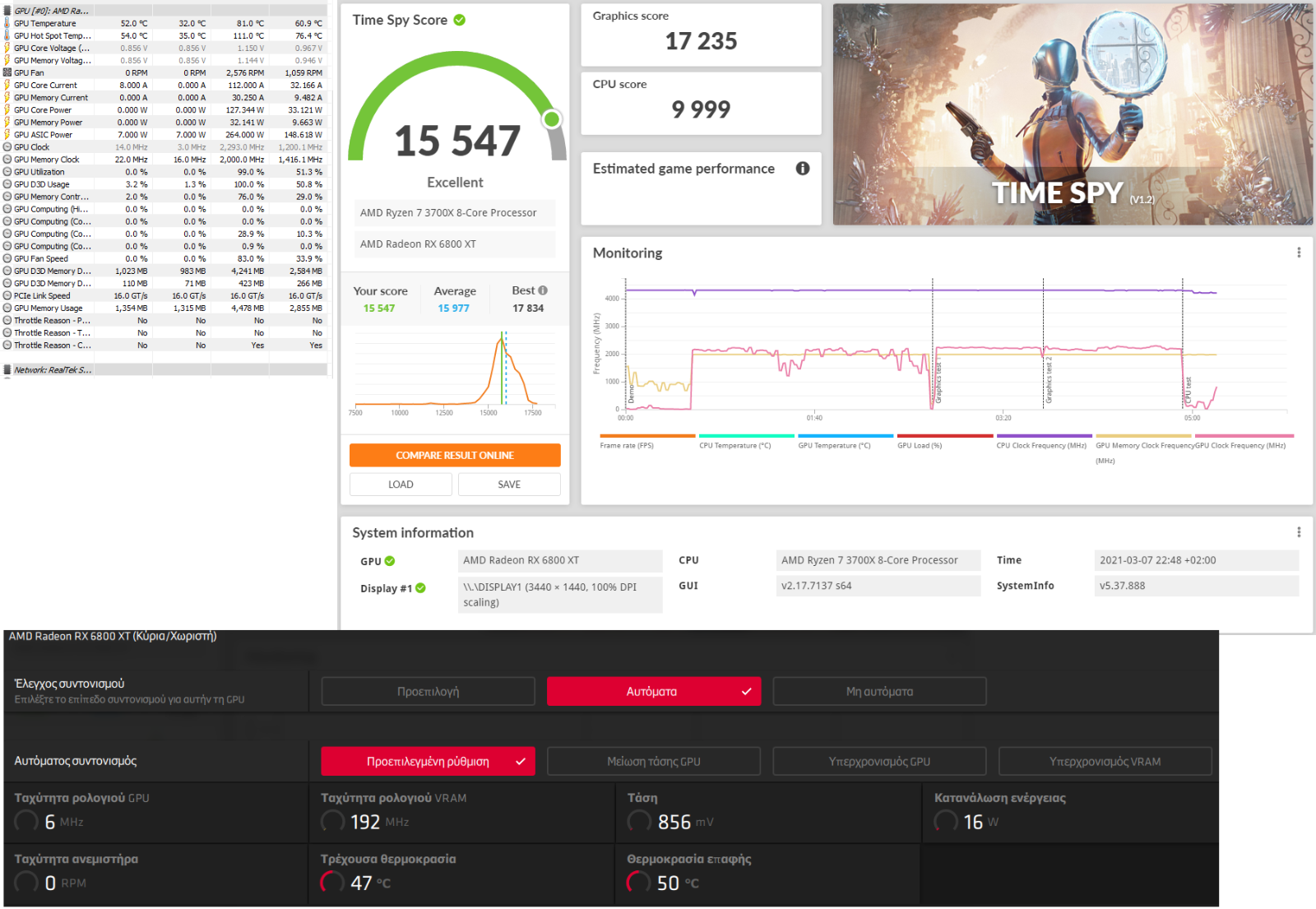This screenshot has width=1316, height=909.
Task: Click the GPU D3D Memory D… row showing 1,023 MB
Action: pos(164,271)
